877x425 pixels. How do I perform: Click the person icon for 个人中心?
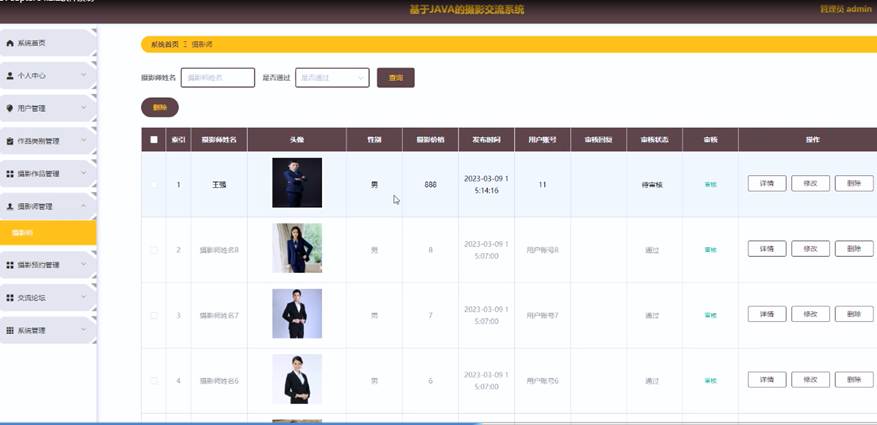10,75
